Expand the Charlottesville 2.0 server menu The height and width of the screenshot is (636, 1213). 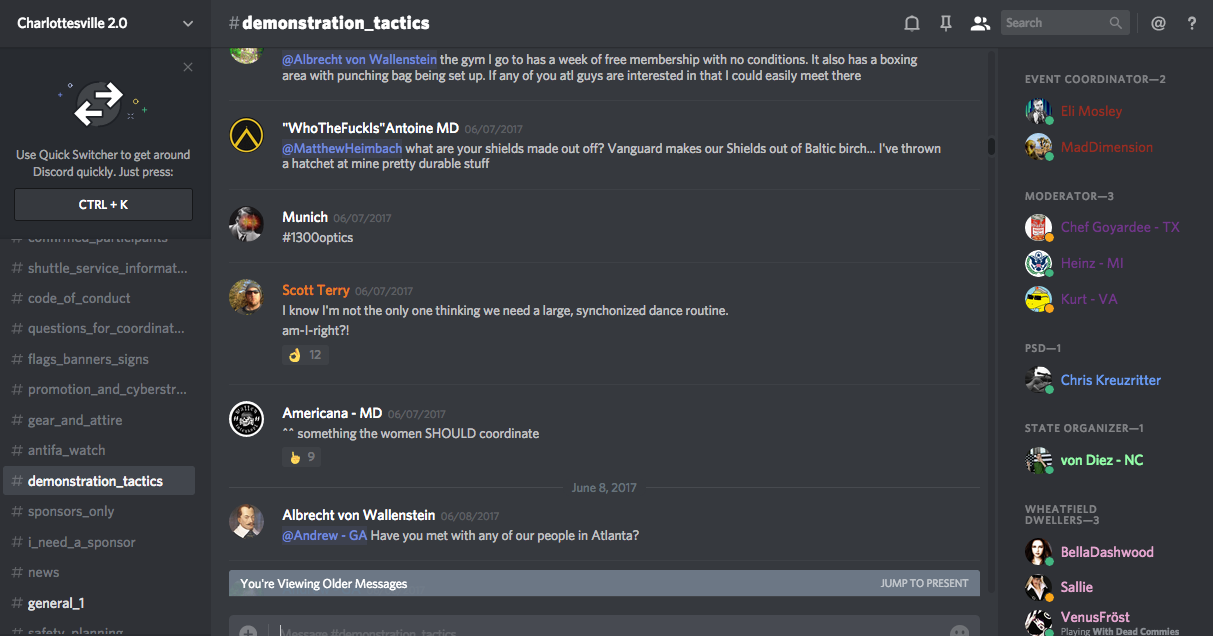tap(188, 23)
